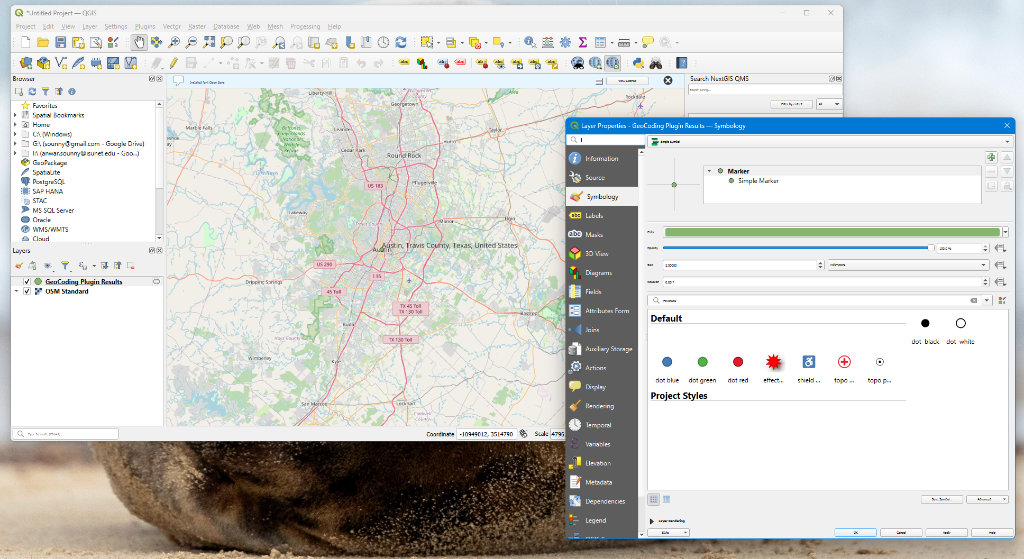Choose the dot red marker symbol
The height and width of the screenshot is (559, 1024).
click(738, 362)
